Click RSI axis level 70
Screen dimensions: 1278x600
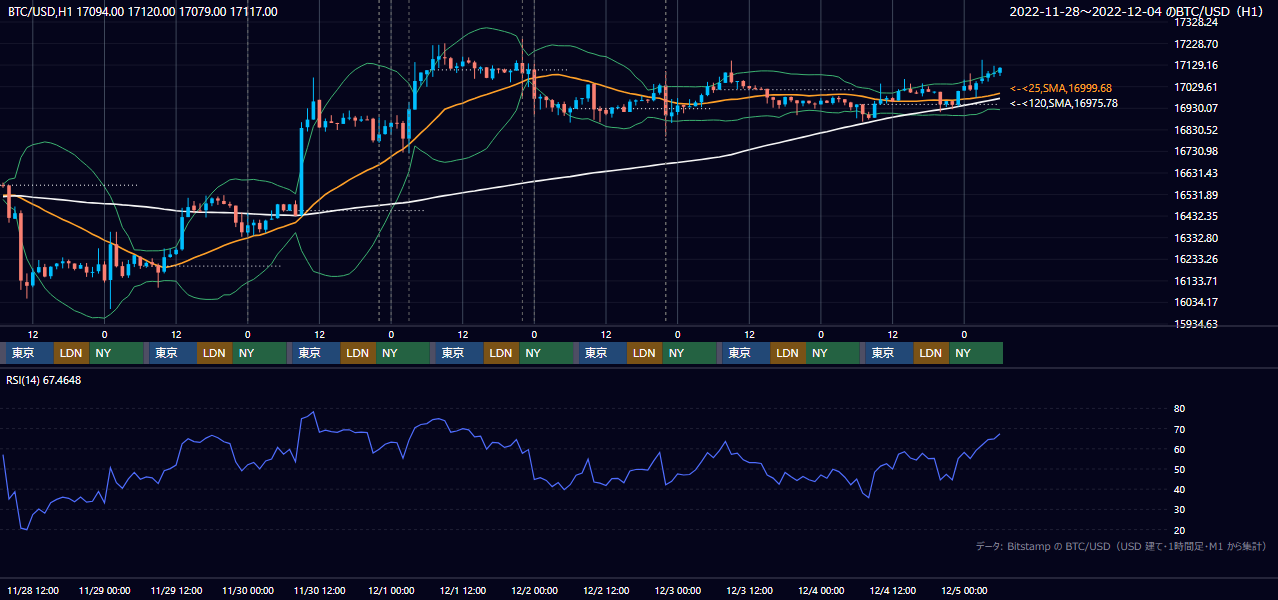click(x=1179, y=429)
